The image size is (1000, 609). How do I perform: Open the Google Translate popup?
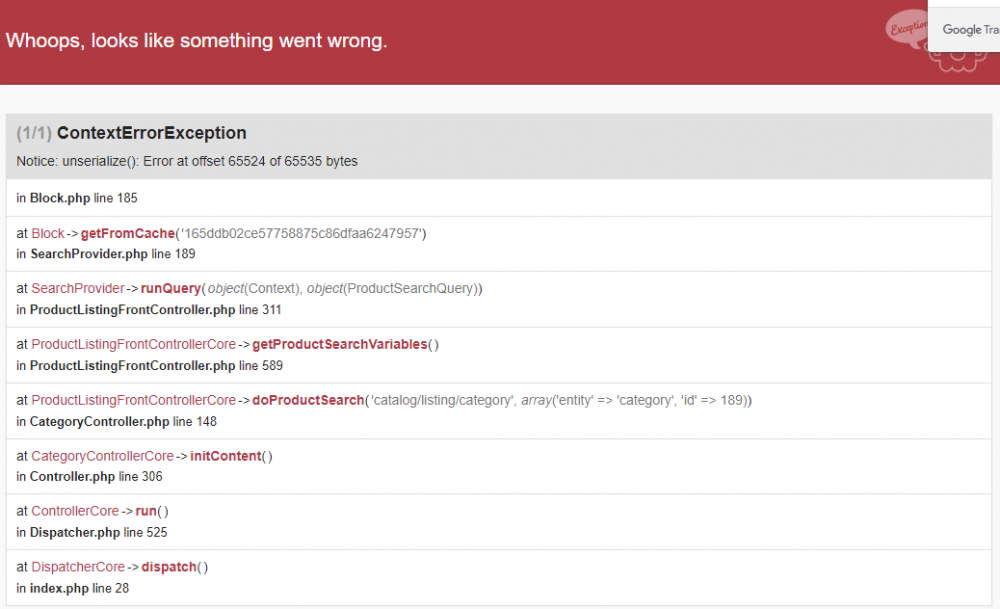[x=968, y=30]
